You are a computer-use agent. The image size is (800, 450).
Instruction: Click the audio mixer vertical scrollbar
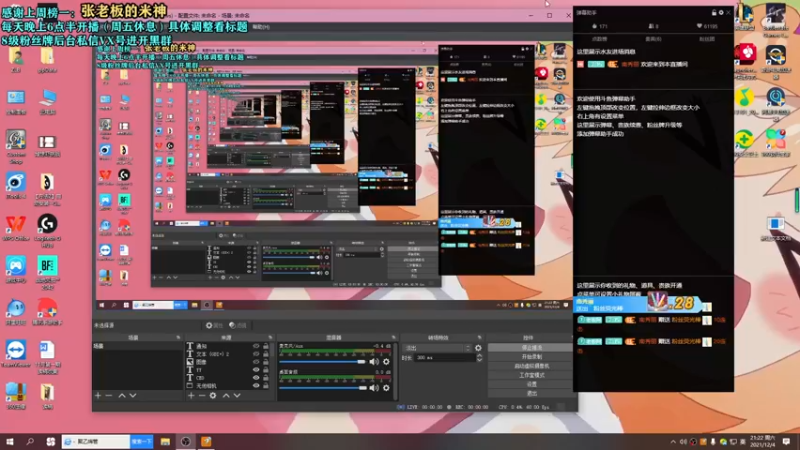pyautogui.click(x=395, y=370)
